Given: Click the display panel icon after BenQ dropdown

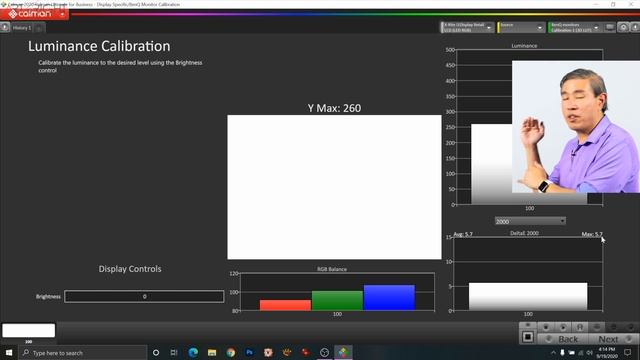Looking at the screenshot, I should (609, 27).
